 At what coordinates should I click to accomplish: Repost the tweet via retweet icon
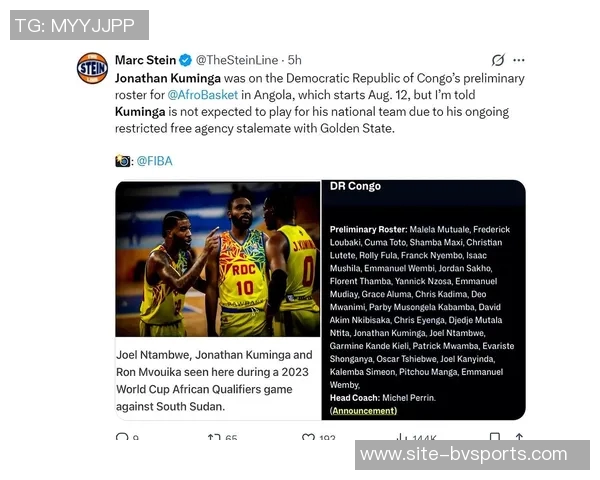[214, 437]
